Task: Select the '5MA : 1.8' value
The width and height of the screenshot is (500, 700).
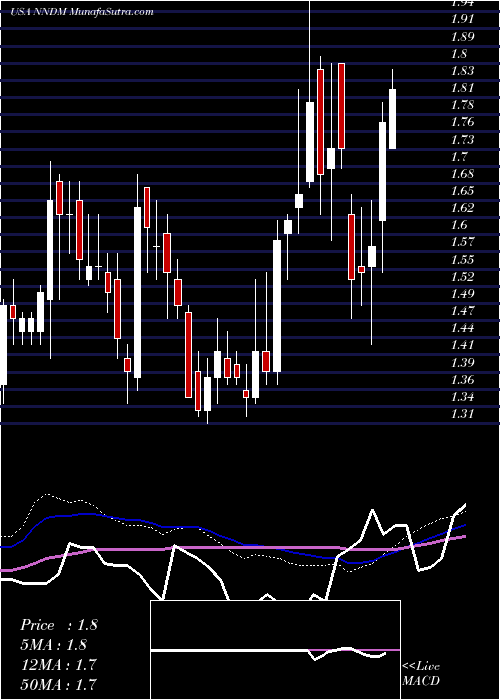Action: coord(53,645)
